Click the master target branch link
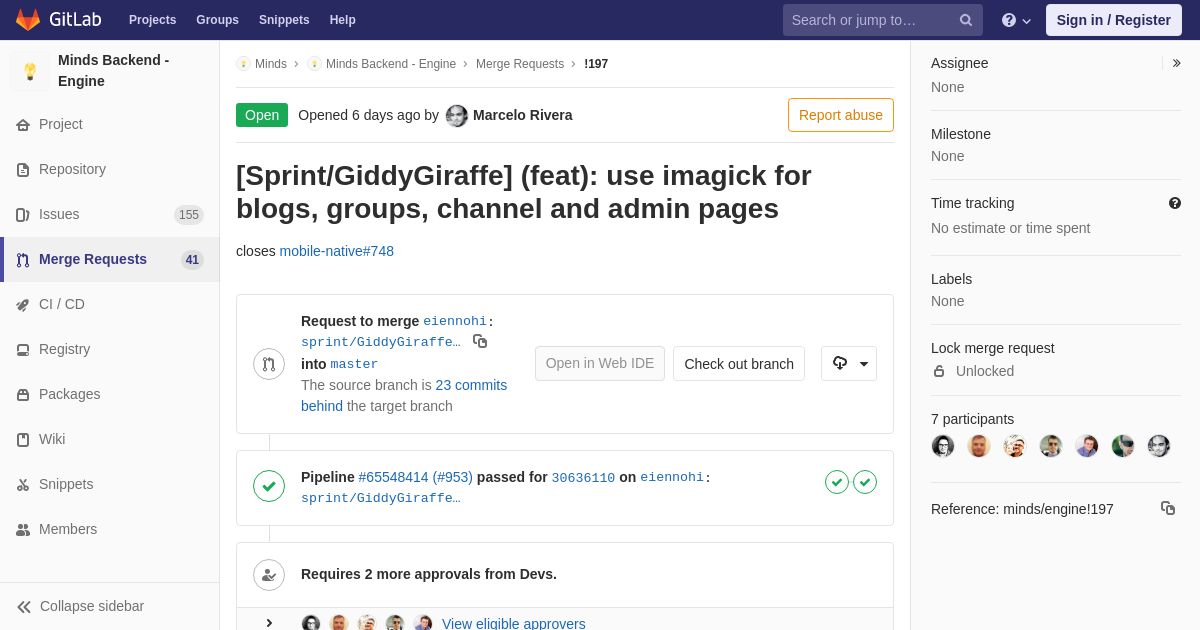The height and width of the screenshot is (630, 1200). click(x=354, y=364)
